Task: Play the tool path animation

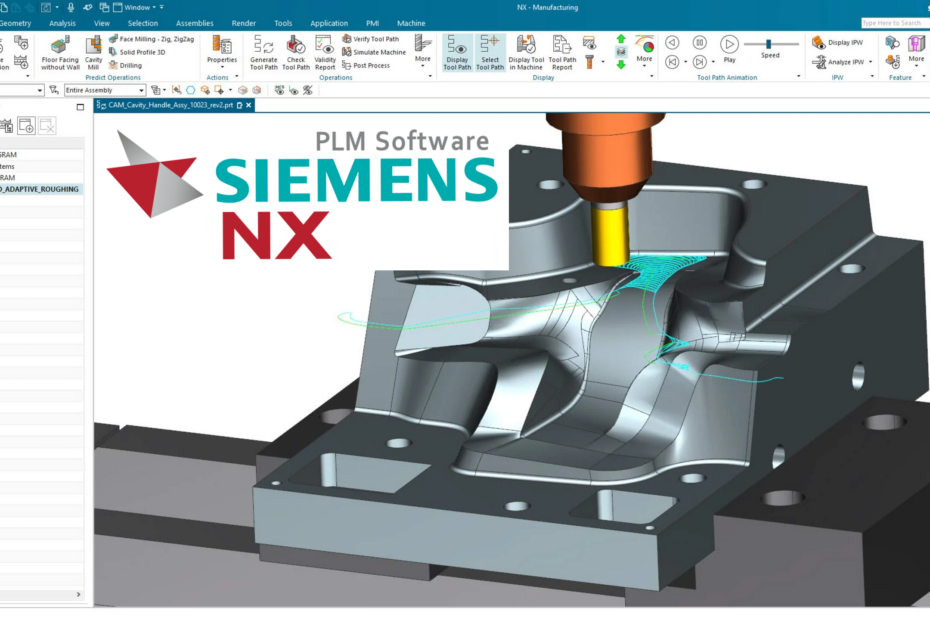Action: tap(730, 44)
